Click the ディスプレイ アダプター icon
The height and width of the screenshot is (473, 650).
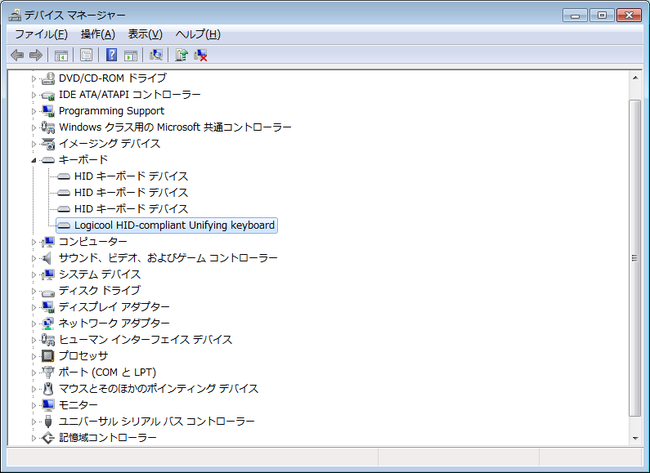click(x=48, y=307)
